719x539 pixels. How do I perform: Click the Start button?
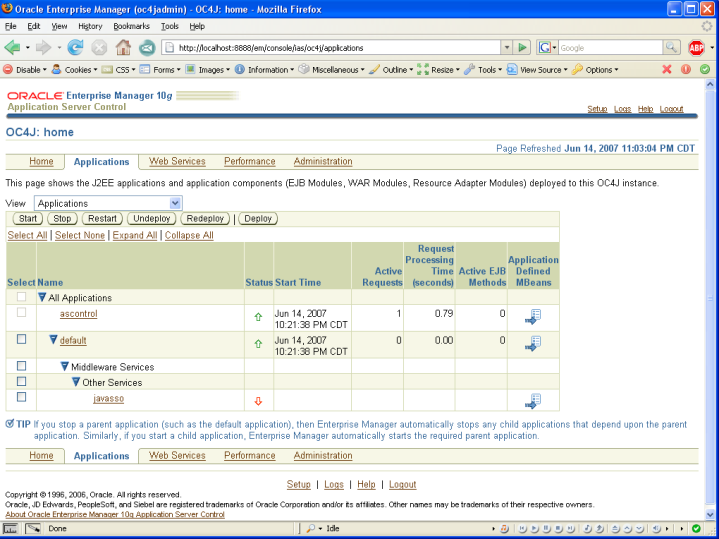point(28,219)
